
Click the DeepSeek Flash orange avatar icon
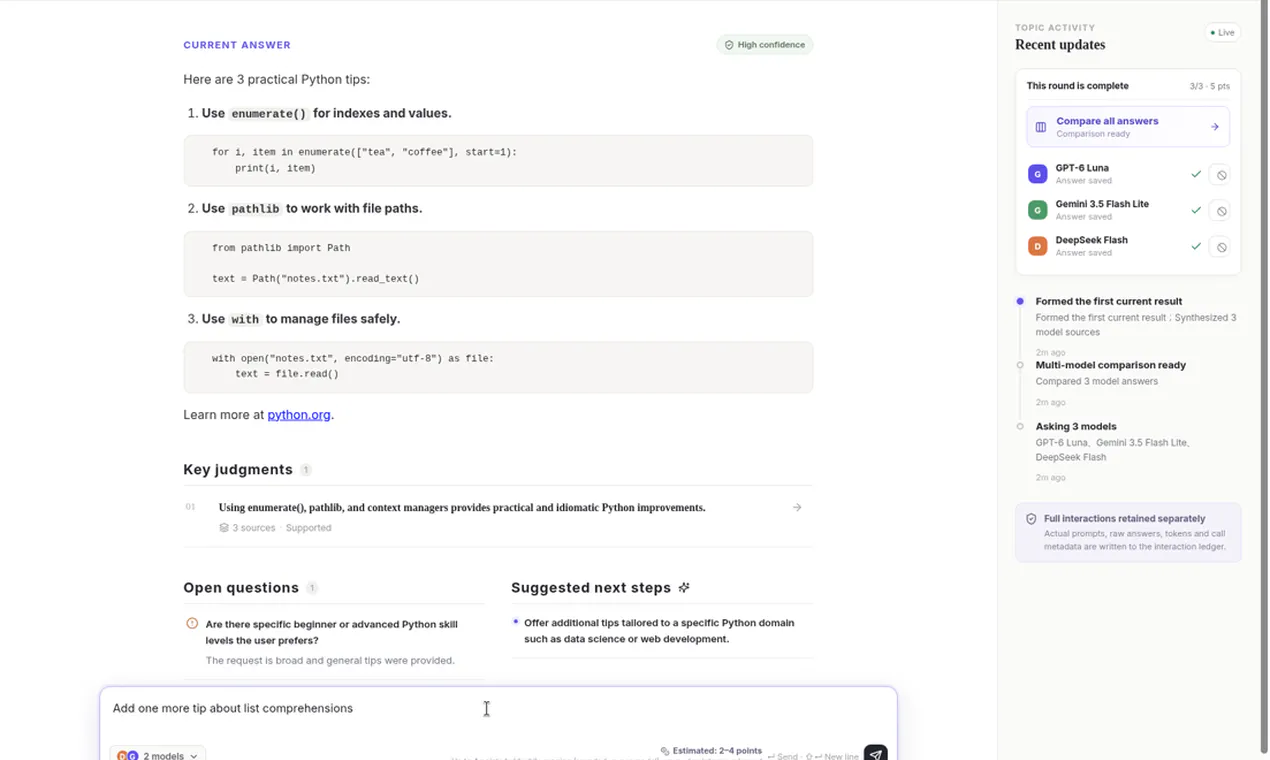click(1038, 246)
